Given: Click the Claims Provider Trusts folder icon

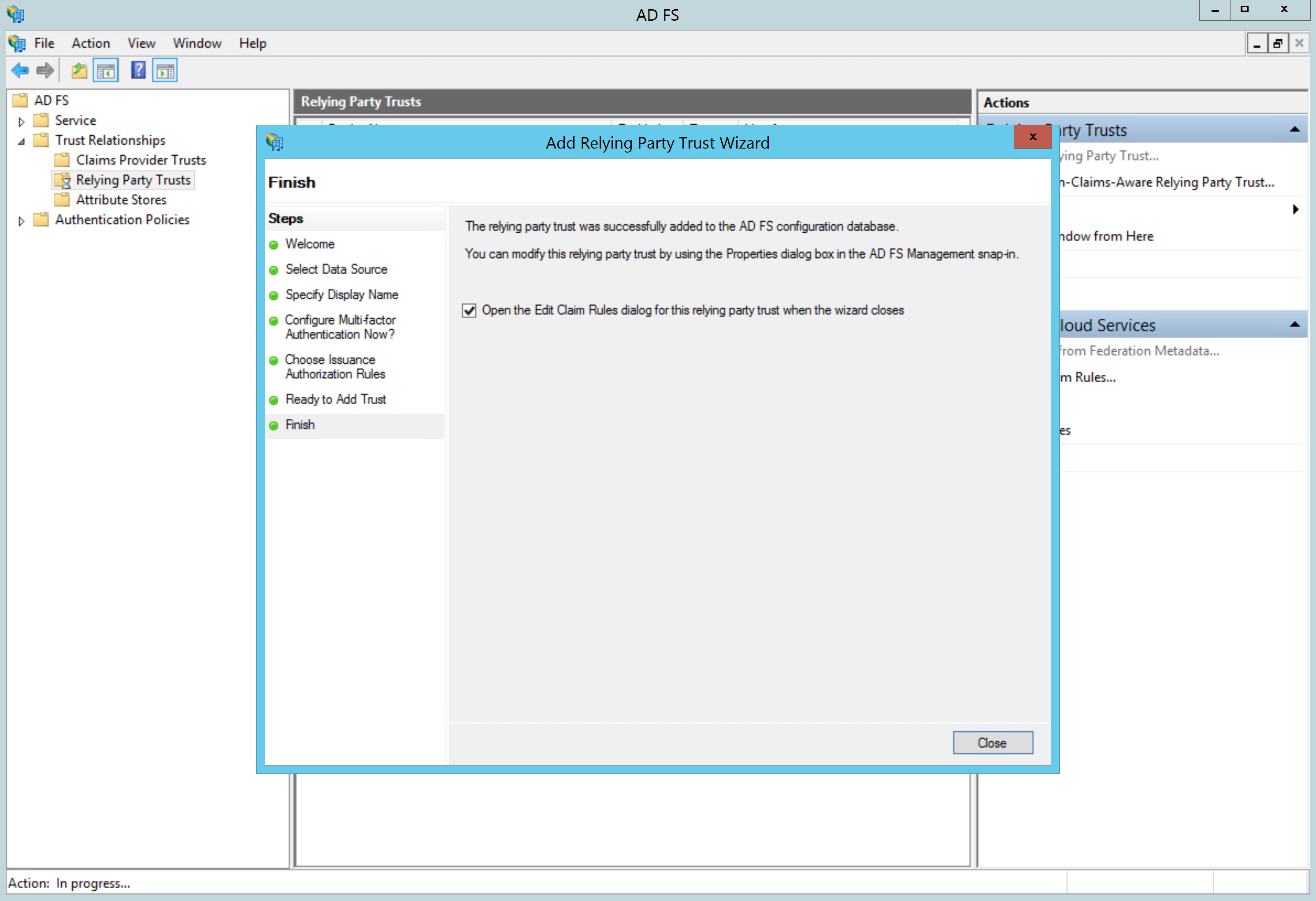Looking at the screenshot, I should point(62,160).
